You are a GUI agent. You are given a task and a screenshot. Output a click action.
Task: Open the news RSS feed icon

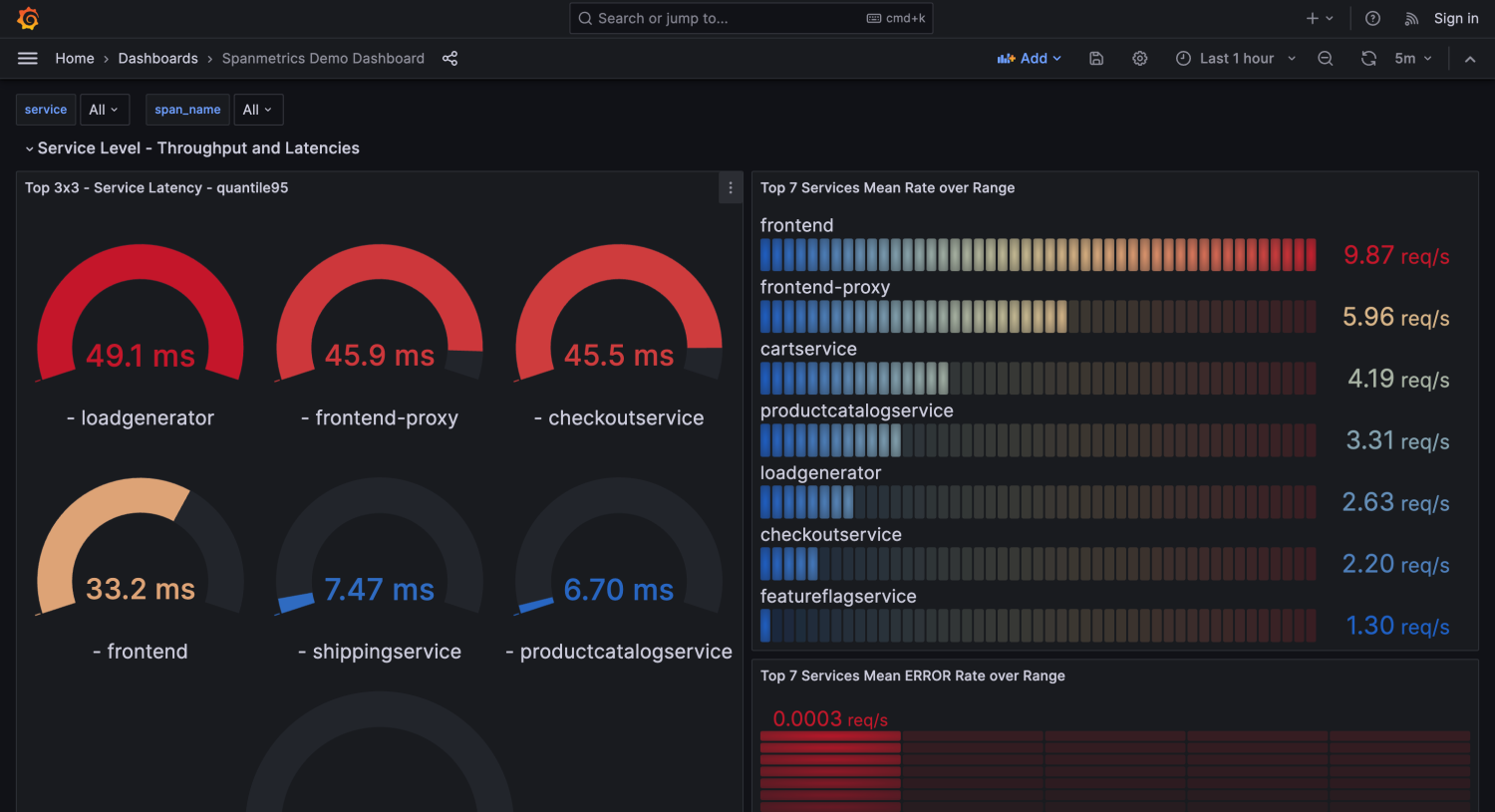[x=1411, y=19]
